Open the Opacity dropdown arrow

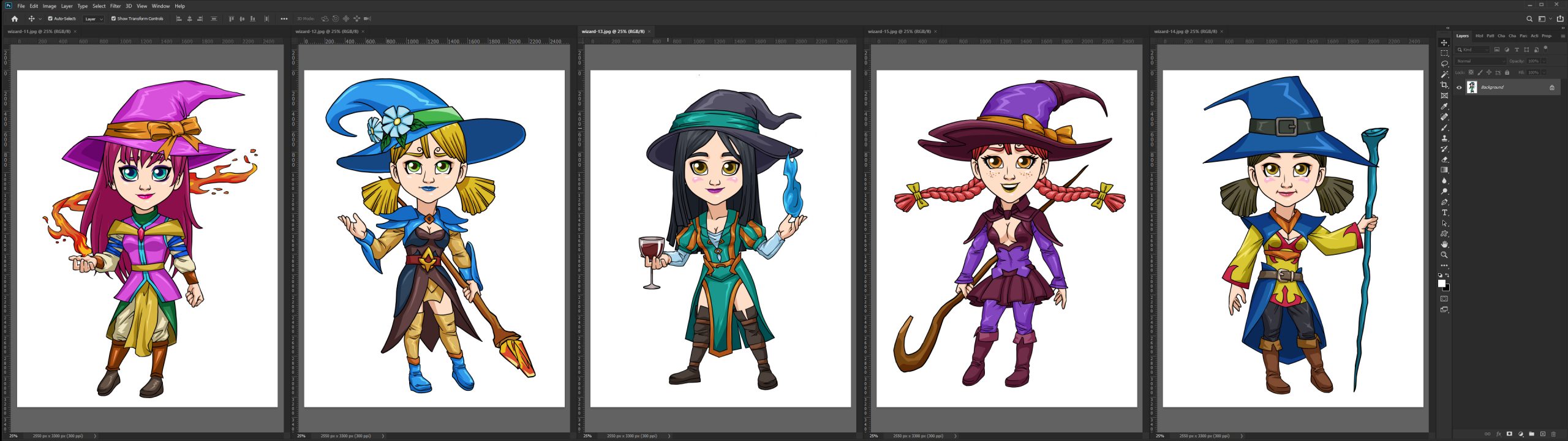point(1543,61)
